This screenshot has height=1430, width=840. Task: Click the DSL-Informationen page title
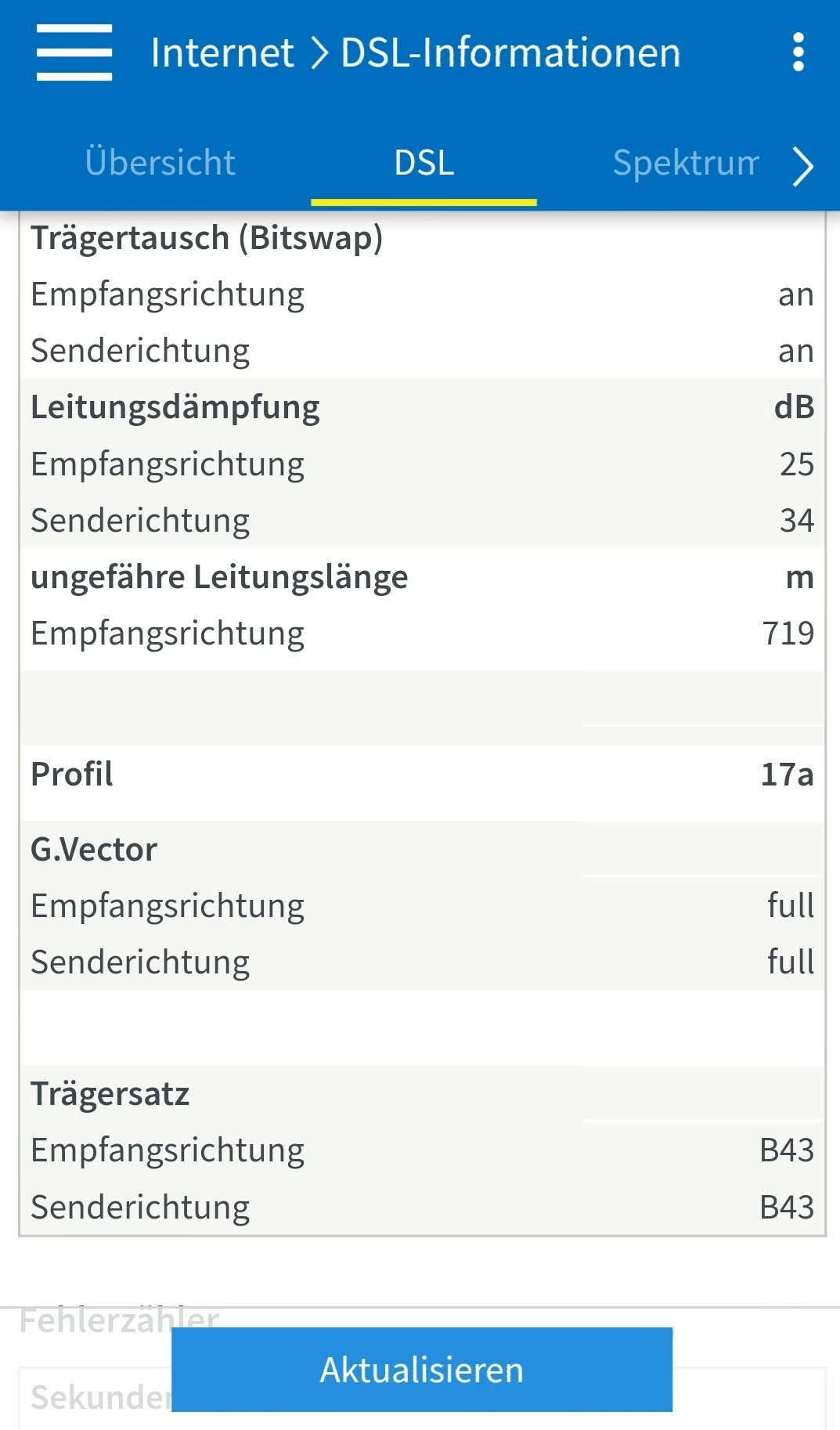(x=510, y=53)
